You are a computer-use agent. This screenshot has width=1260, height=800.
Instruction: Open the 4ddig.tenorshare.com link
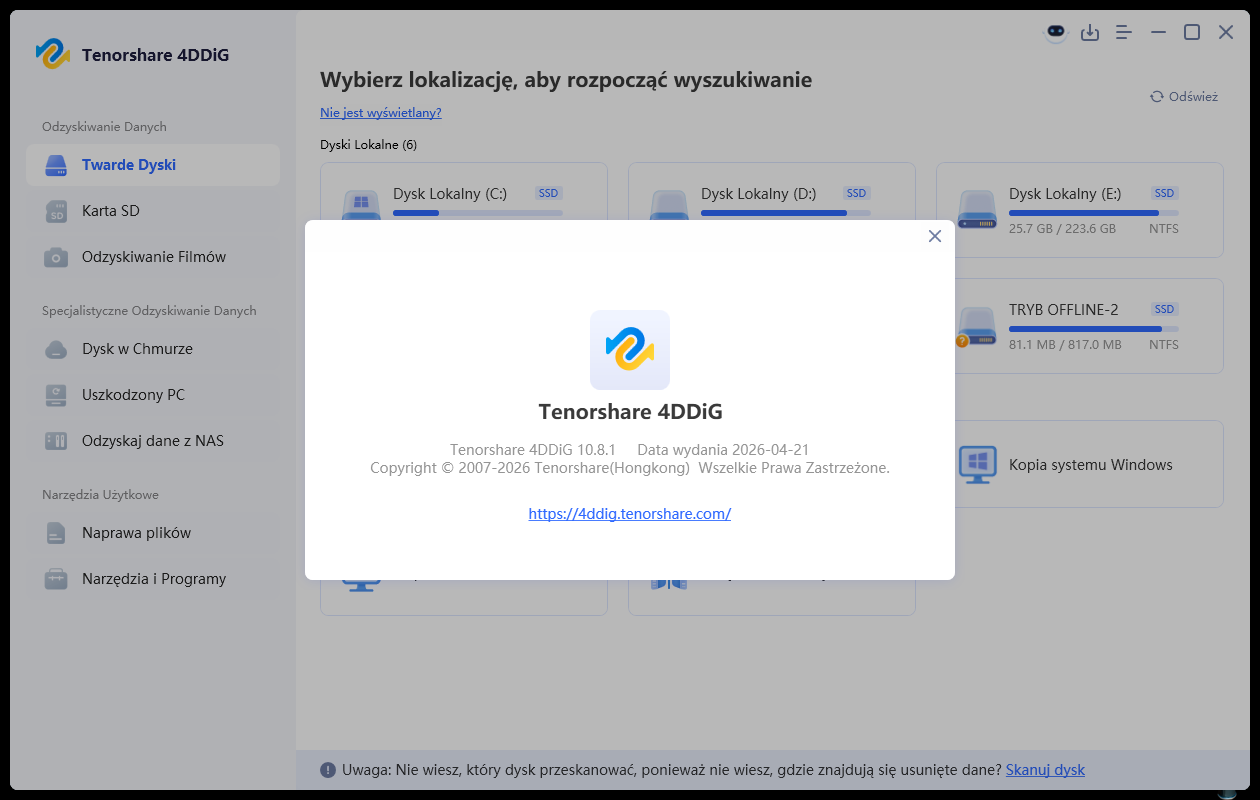(x=630, y=514)
